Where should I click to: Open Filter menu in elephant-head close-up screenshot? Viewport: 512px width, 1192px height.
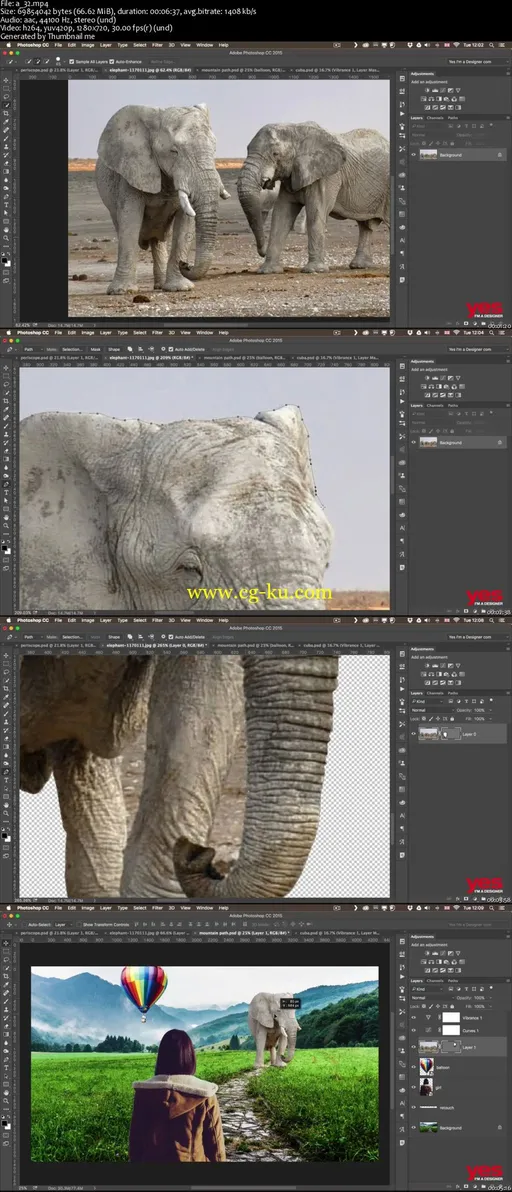(157, 332)
